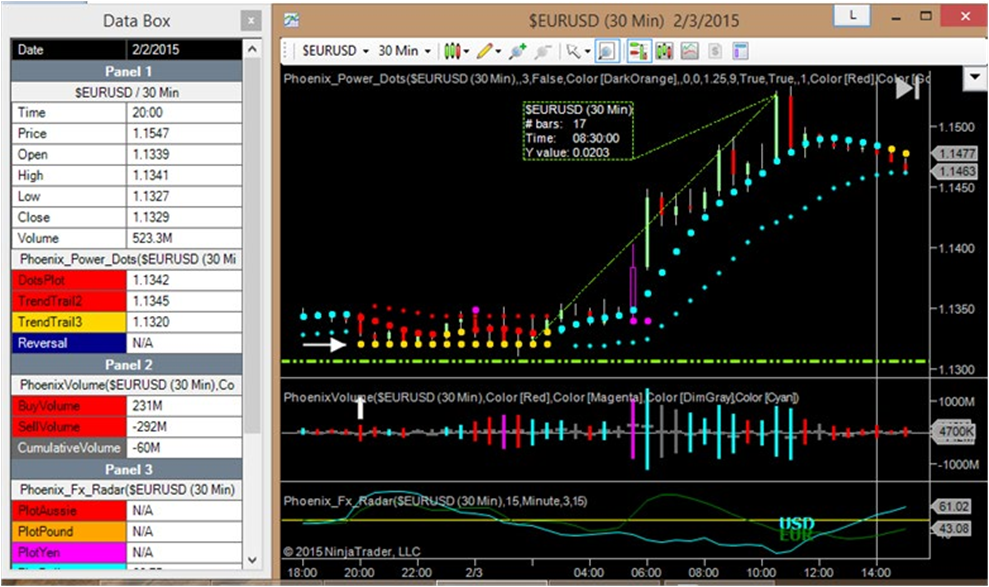Click the 43.08 radar value marker
This screenshot has height=587, width=989.
coord(952,528)
